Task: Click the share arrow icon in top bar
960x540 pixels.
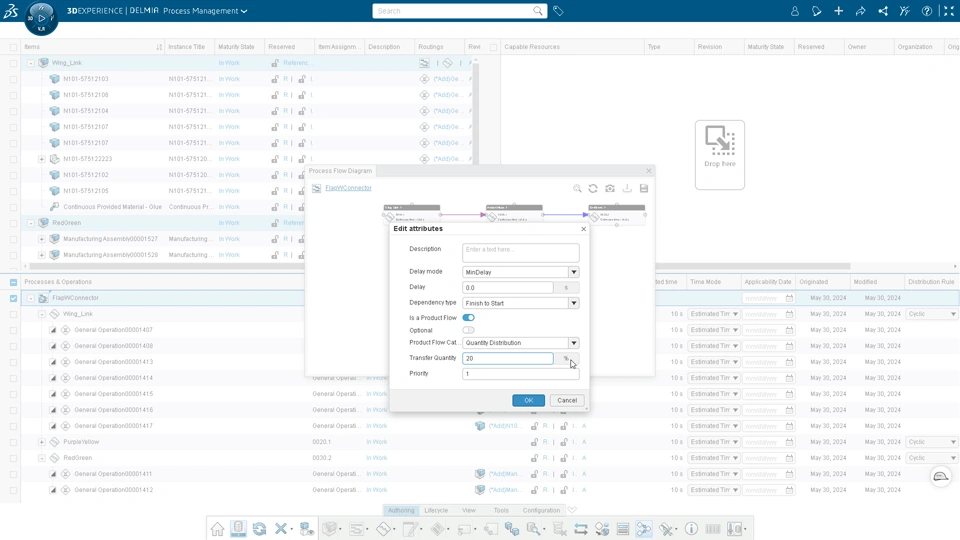Action: [860, 11]
